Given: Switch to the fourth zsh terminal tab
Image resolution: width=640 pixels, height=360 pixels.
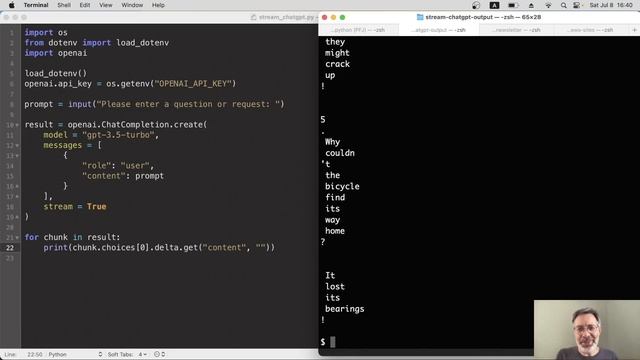Looking at the screenshot, I should (592, 30).
